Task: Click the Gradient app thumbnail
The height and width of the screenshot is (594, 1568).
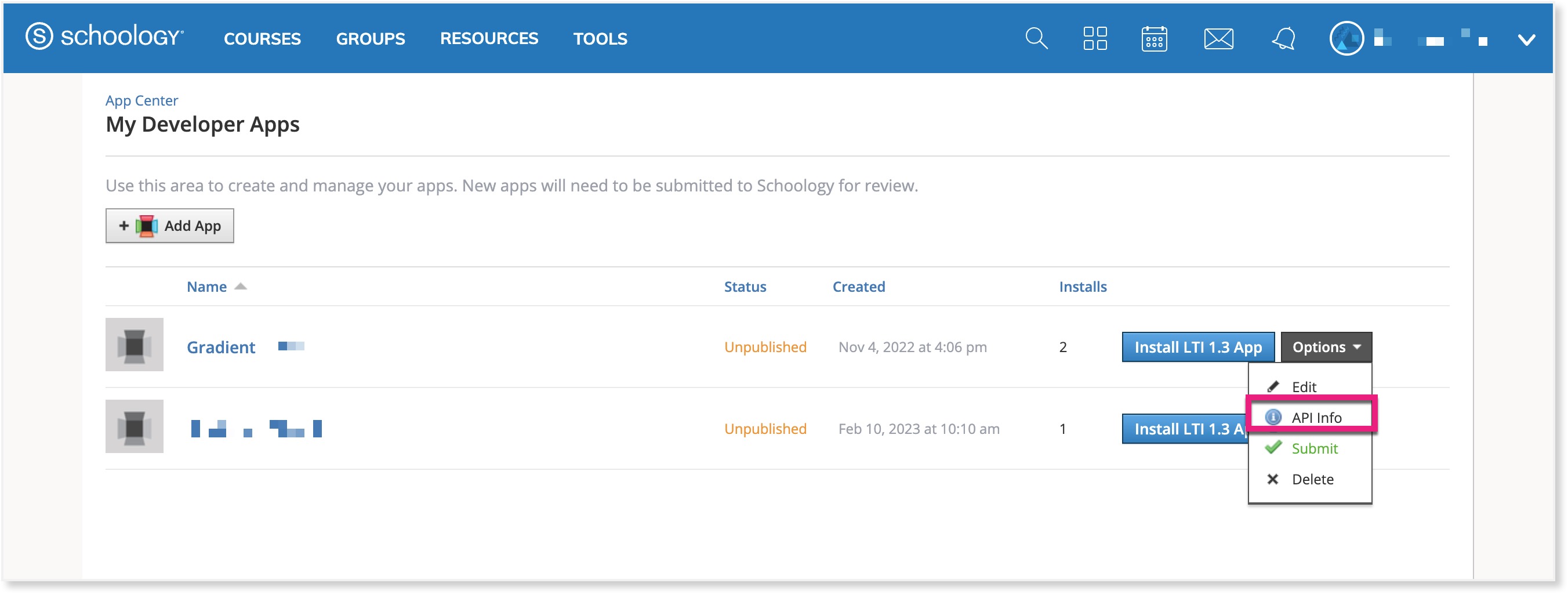Action: (x=134, y=345)
